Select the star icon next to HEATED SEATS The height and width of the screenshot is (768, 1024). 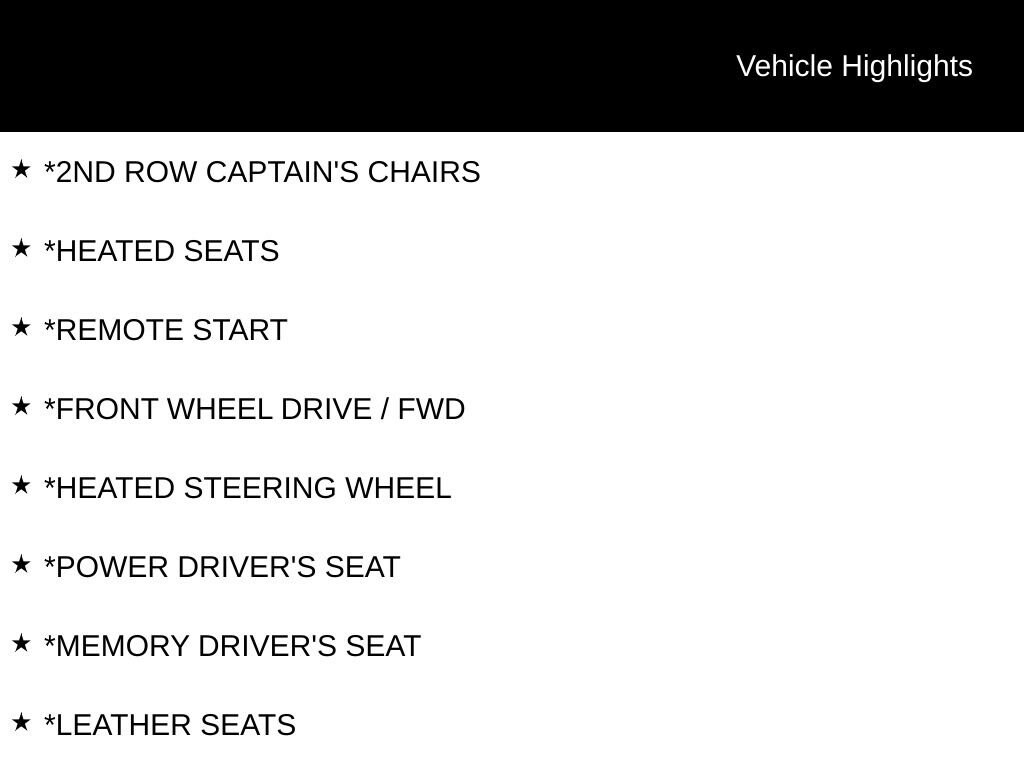point(21,249)
